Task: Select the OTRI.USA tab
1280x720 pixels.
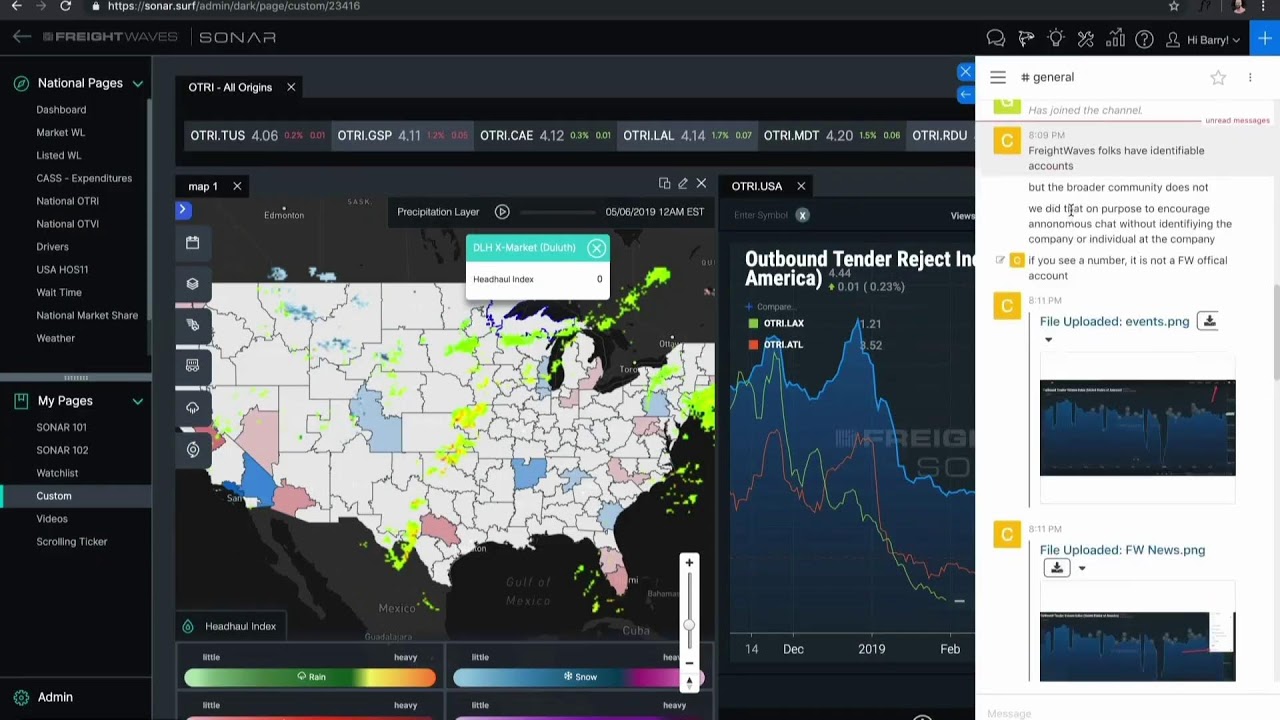Action: pos(756,186)
